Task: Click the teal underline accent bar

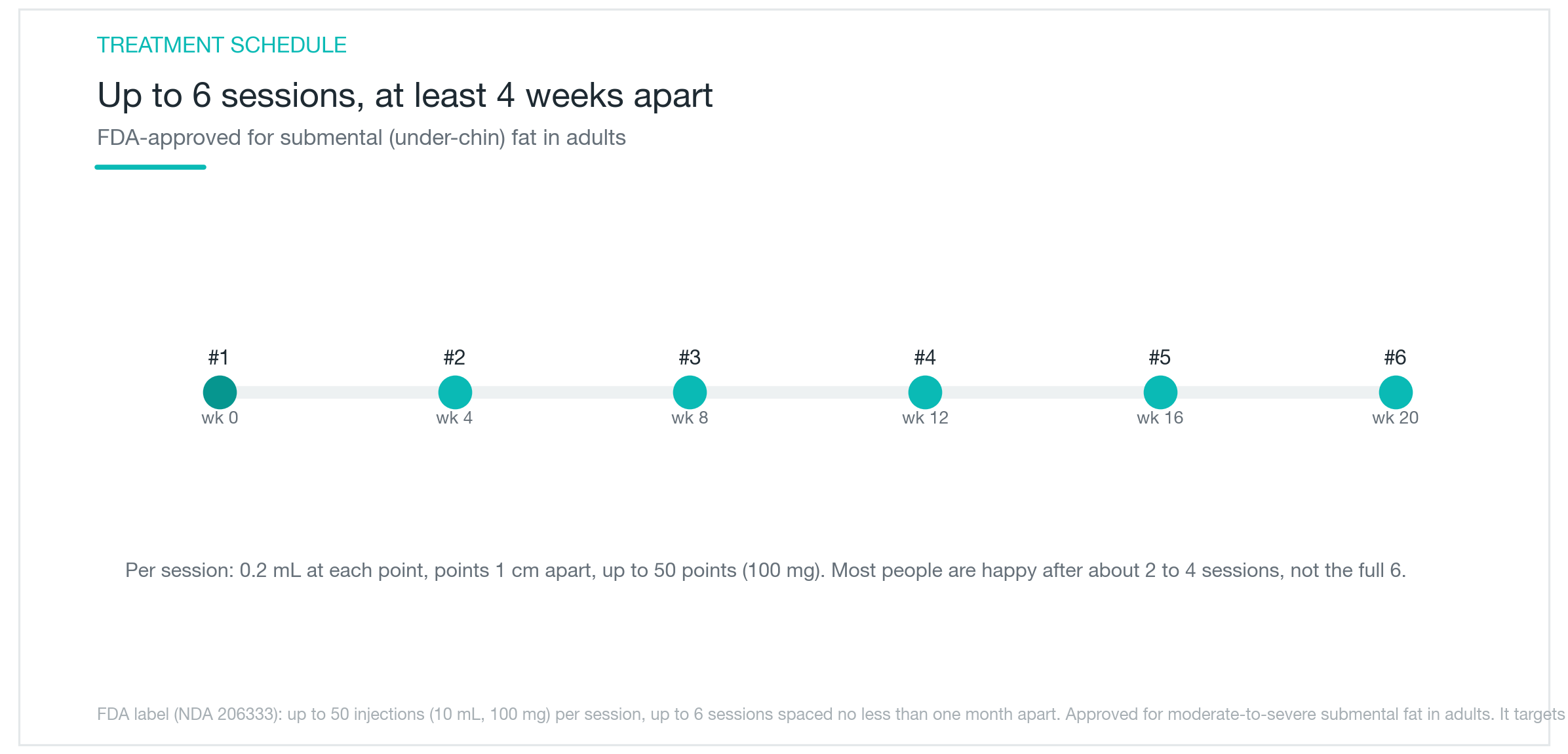Action: tap(150, 167)
